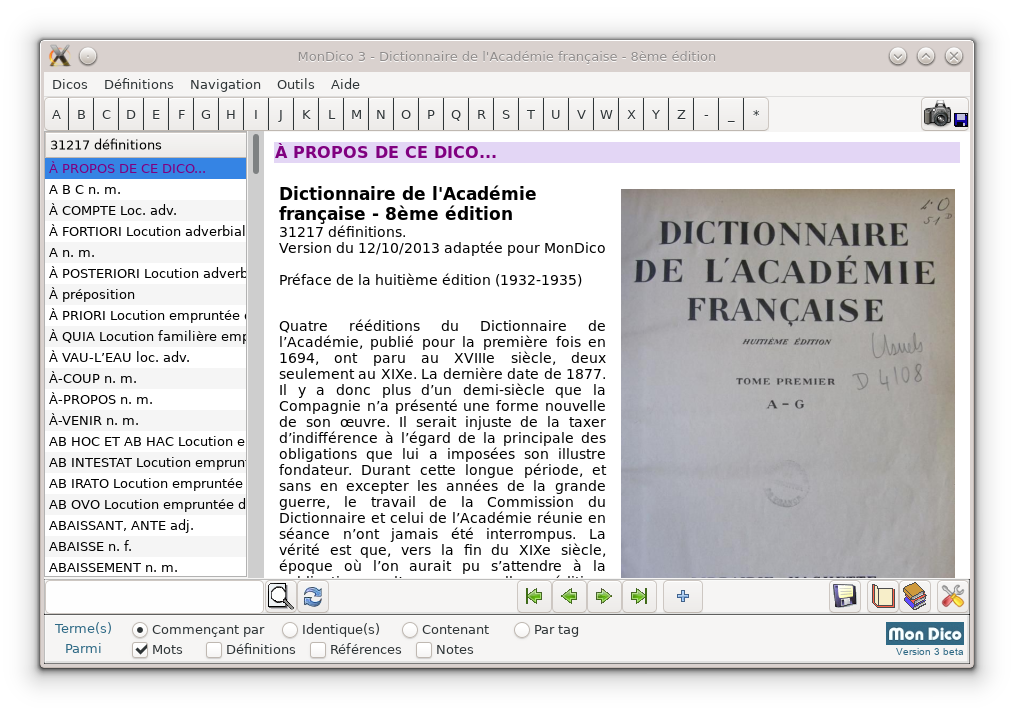Open the Outils menu
The width and height of the screenshot is (1014, 708).
click(x=296, y=85)
